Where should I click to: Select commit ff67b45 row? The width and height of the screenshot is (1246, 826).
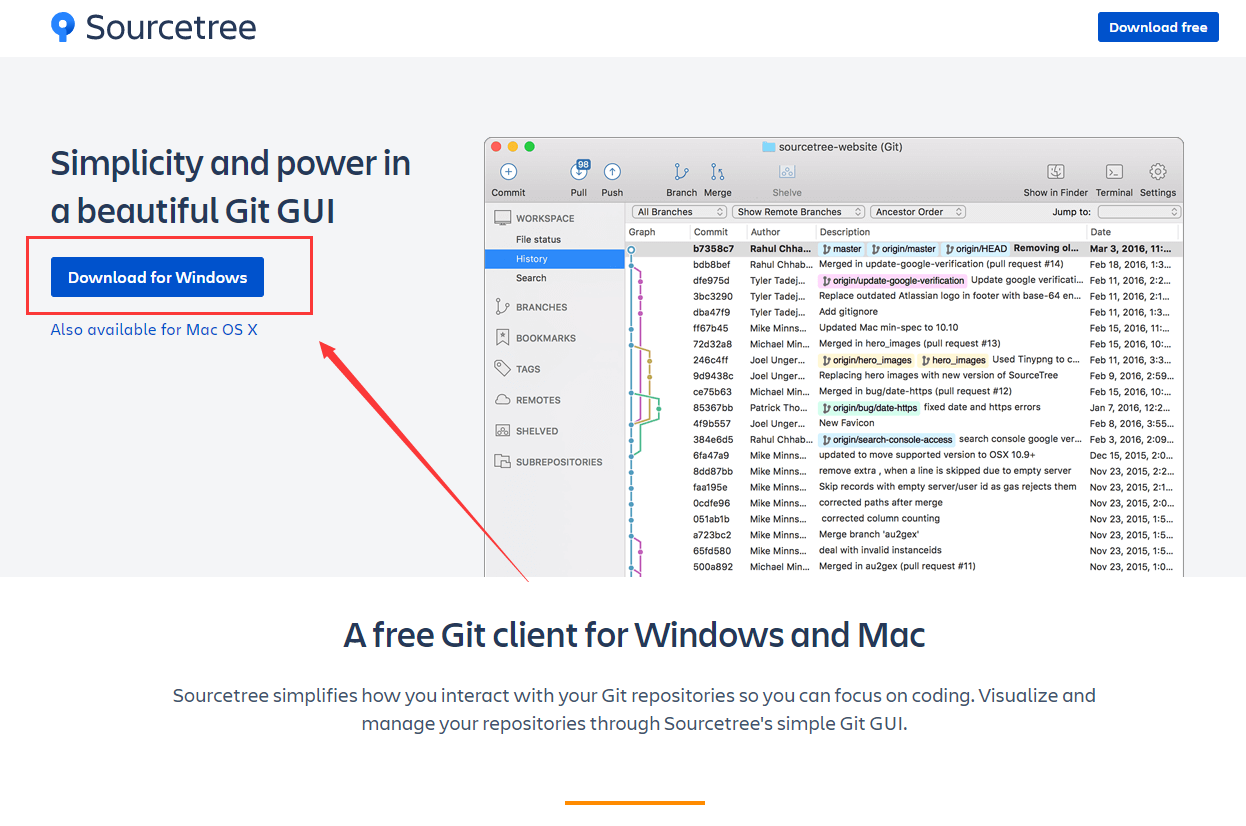[904, 328]
